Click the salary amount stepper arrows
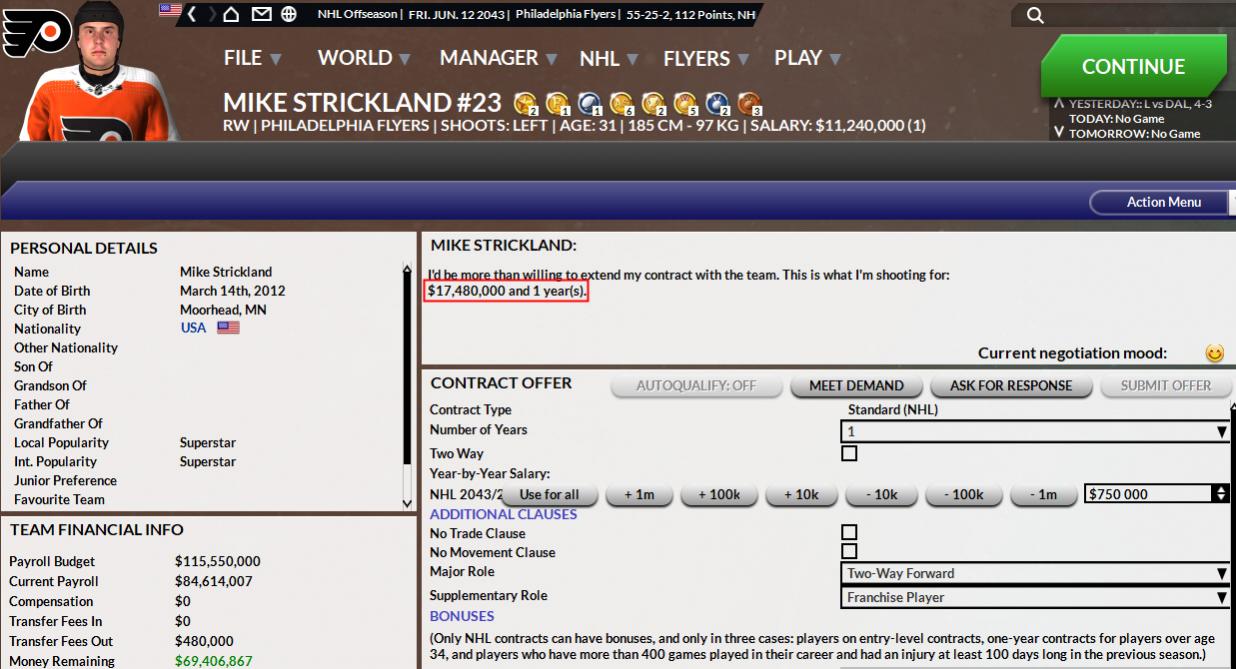 (x=1220, y=493)
